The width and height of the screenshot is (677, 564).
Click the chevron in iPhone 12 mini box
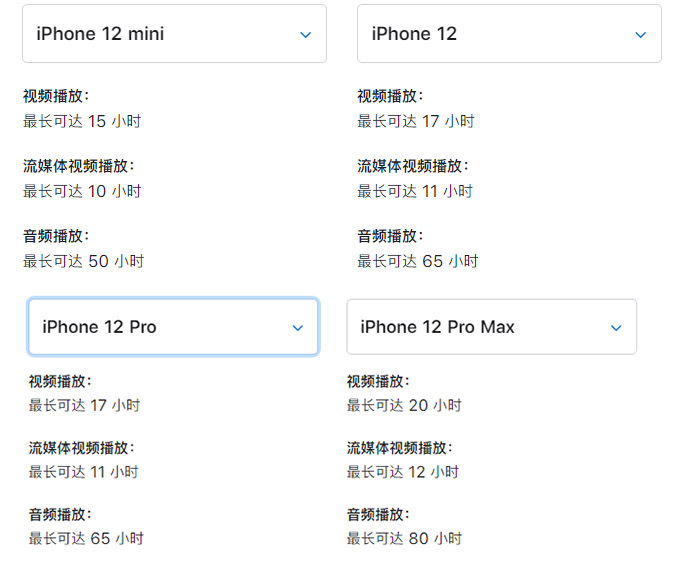click(305, 35)
